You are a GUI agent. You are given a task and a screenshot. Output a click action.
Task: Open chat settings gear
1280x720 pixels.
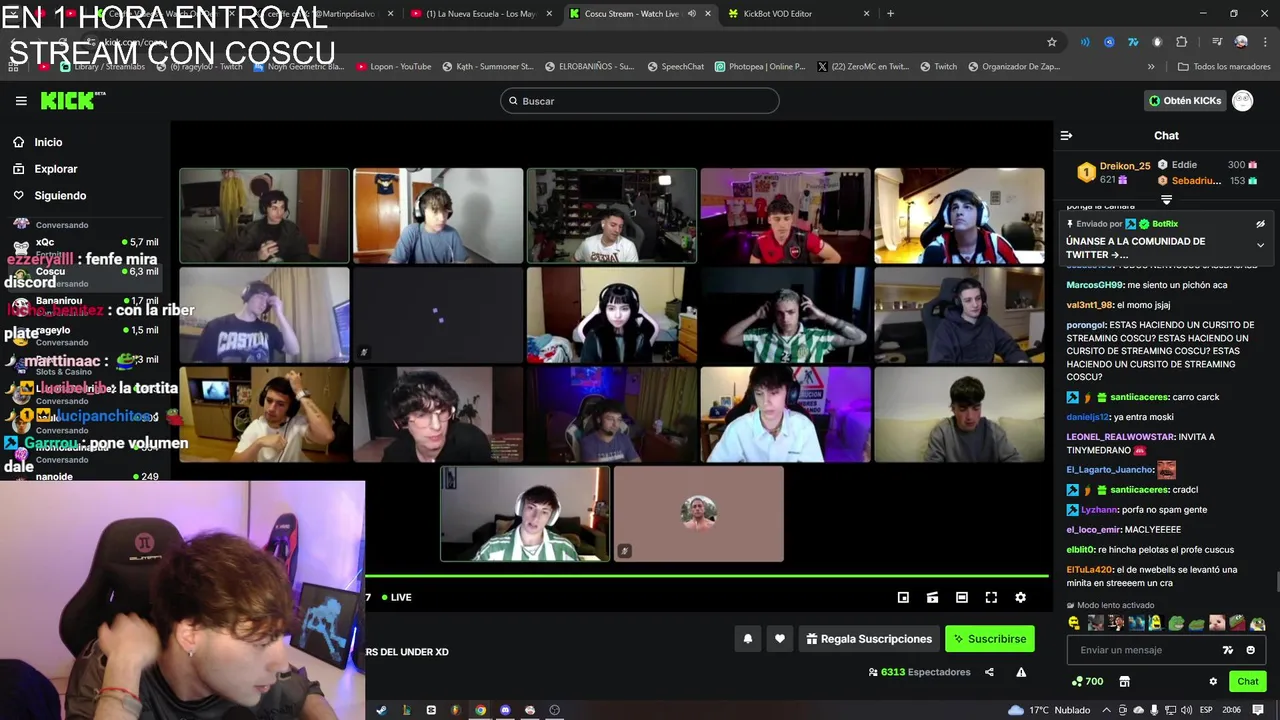click(1213, 681)
